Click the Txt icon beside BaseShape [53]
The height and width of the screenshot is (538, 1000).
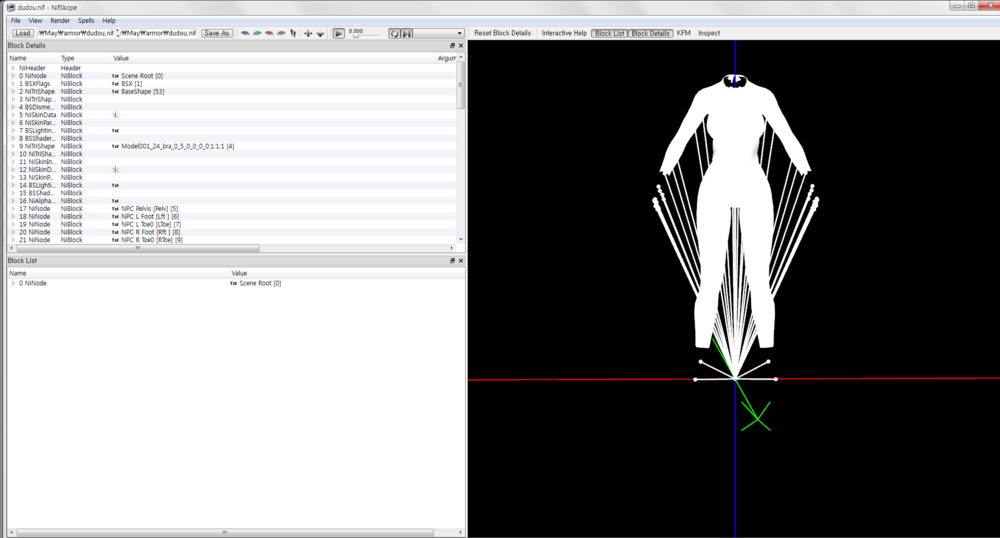(115, 92)
